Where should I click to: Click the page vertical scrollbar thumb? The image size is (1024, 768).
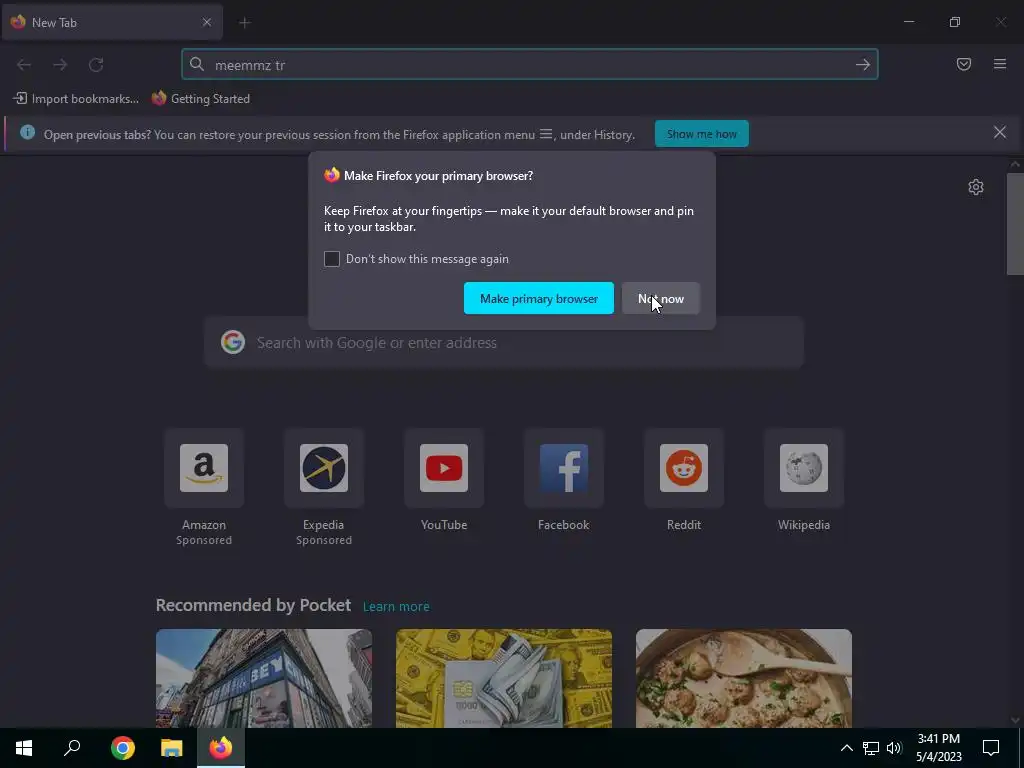click(x=1015, y=224)
